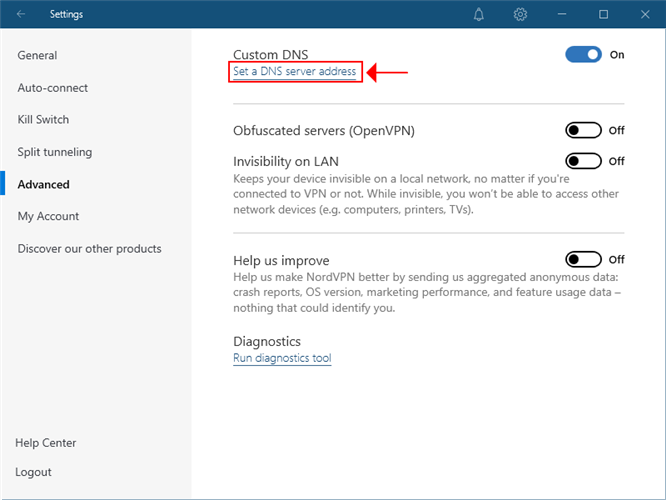The width and height of the screenshot is (666, 500).
Task: Open the Help Center
Action: [x=46, y=443]
